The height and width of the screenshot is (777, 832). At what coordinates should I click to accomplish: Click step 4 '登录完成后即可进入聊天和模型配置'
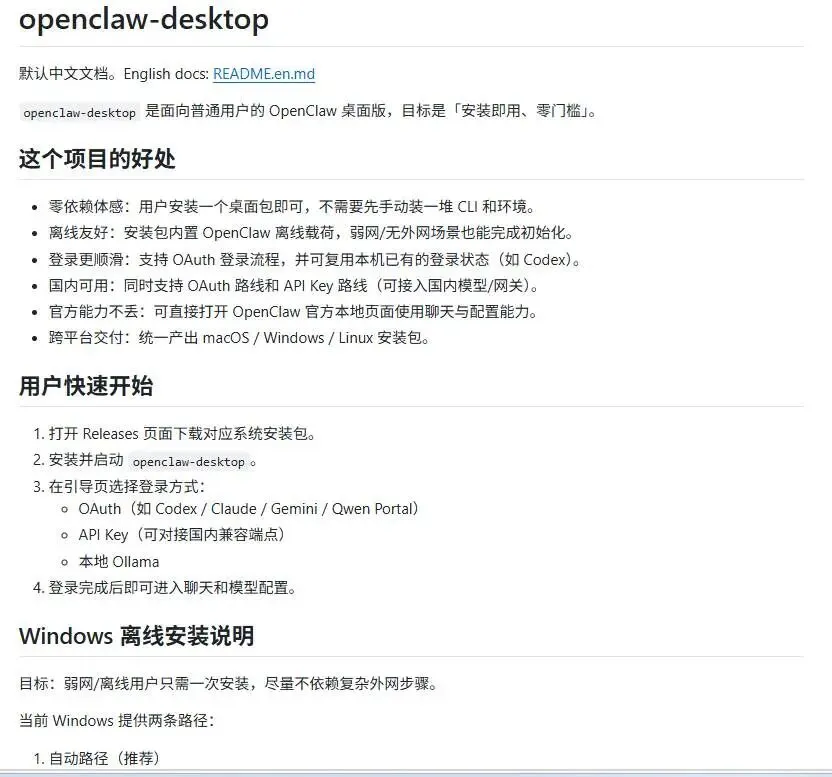click(172, 588)
